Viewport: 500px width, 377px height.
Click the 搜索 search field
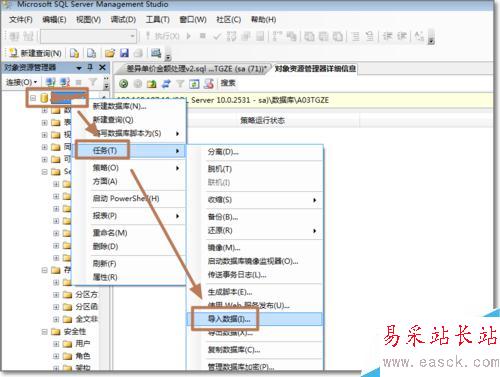click(x=228, y=83)
